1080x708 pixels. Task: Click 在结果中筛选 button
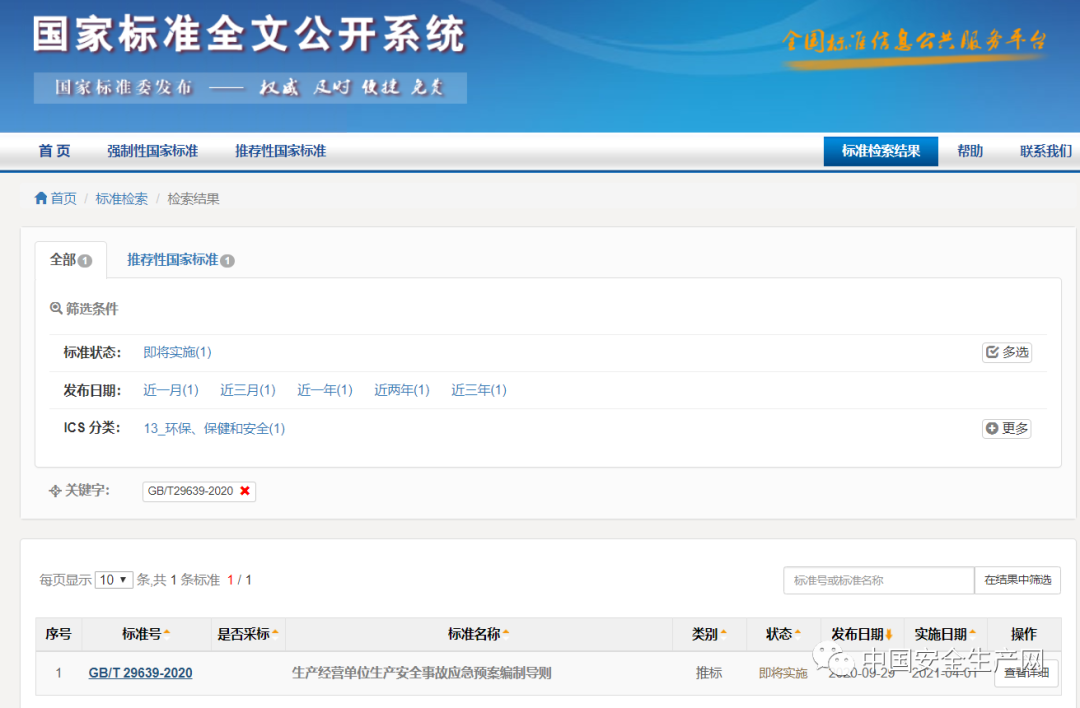[x=1017, y=580]
